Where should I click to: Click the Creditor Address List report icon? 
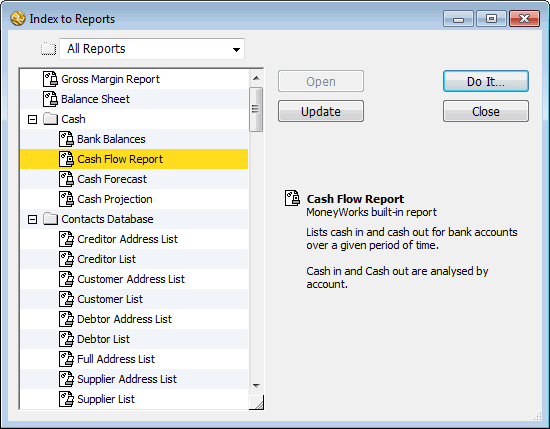(x=66, y=239)
